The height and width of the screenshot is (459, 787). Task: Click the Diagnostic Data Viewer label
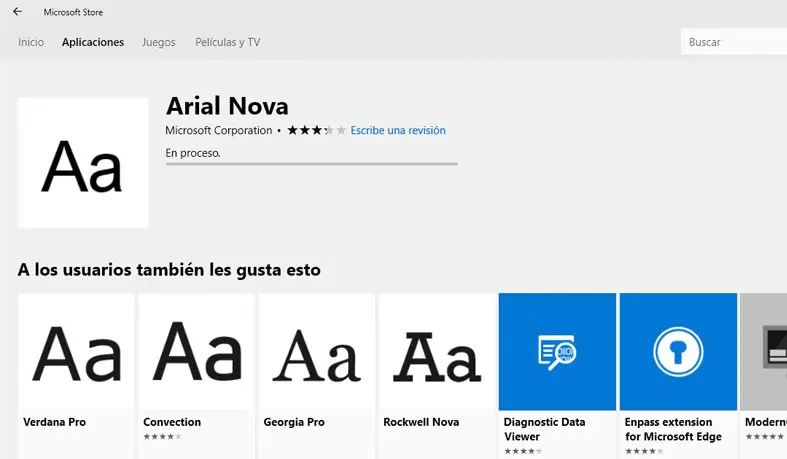(544, 429)
